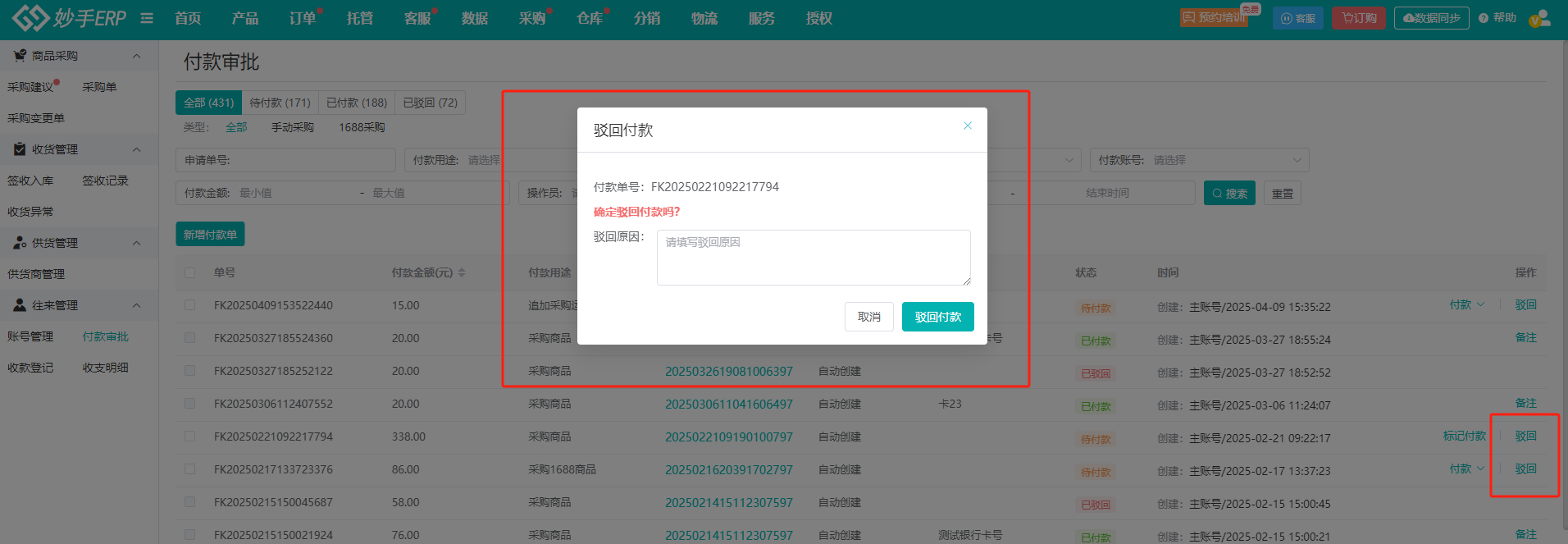Click 标记付款 for the 2025-02-21 row

point(1465,436)
